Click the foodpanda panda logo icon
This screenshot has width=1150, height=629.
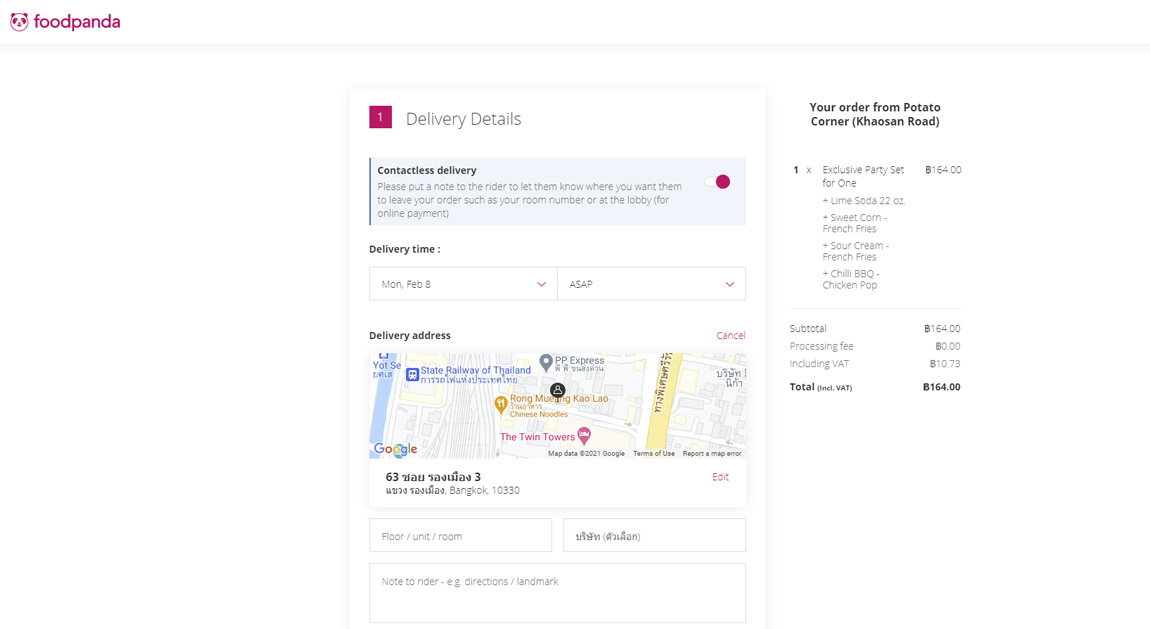pos(19,22)
